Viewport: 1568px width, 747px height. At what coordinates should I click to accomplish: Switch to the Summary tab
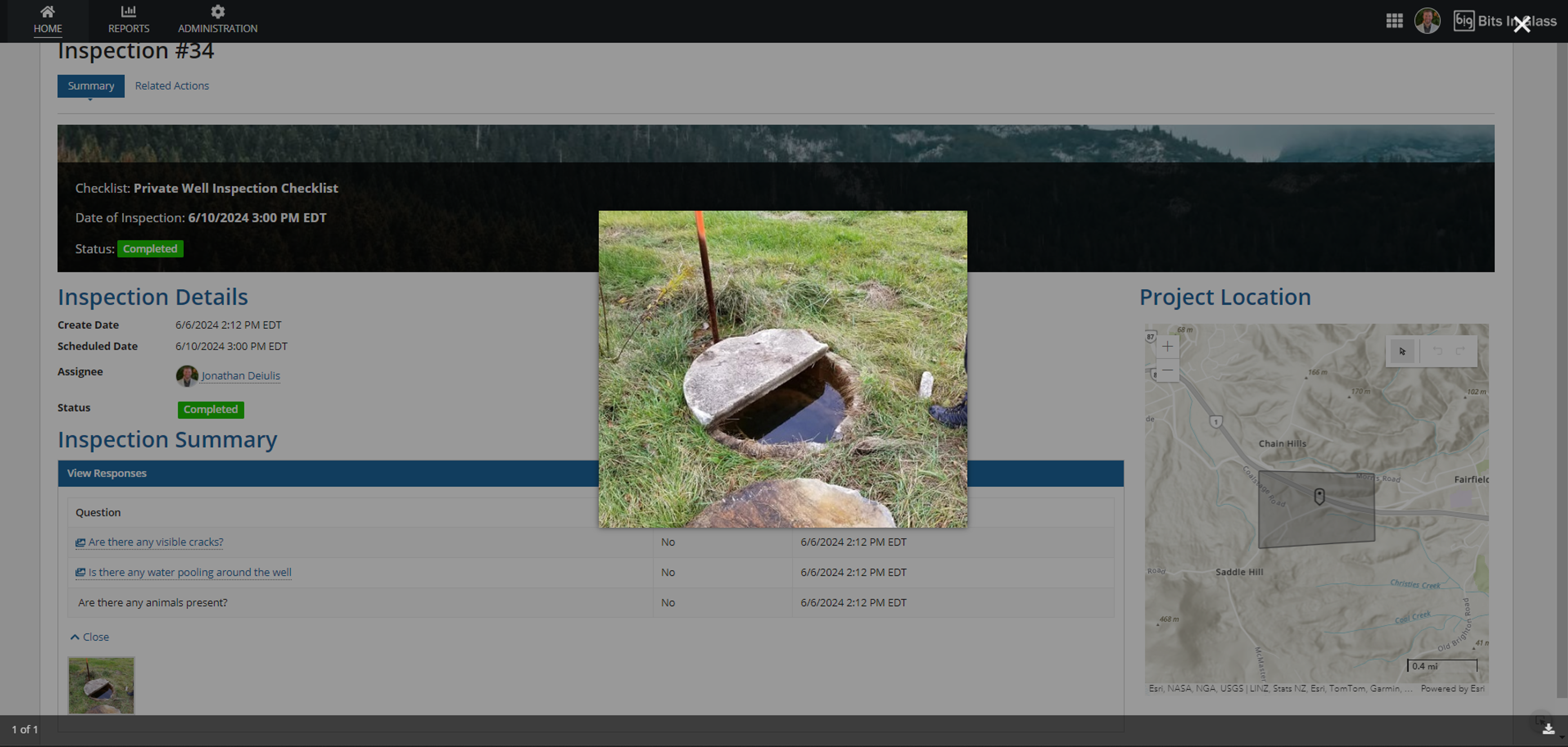91,86
